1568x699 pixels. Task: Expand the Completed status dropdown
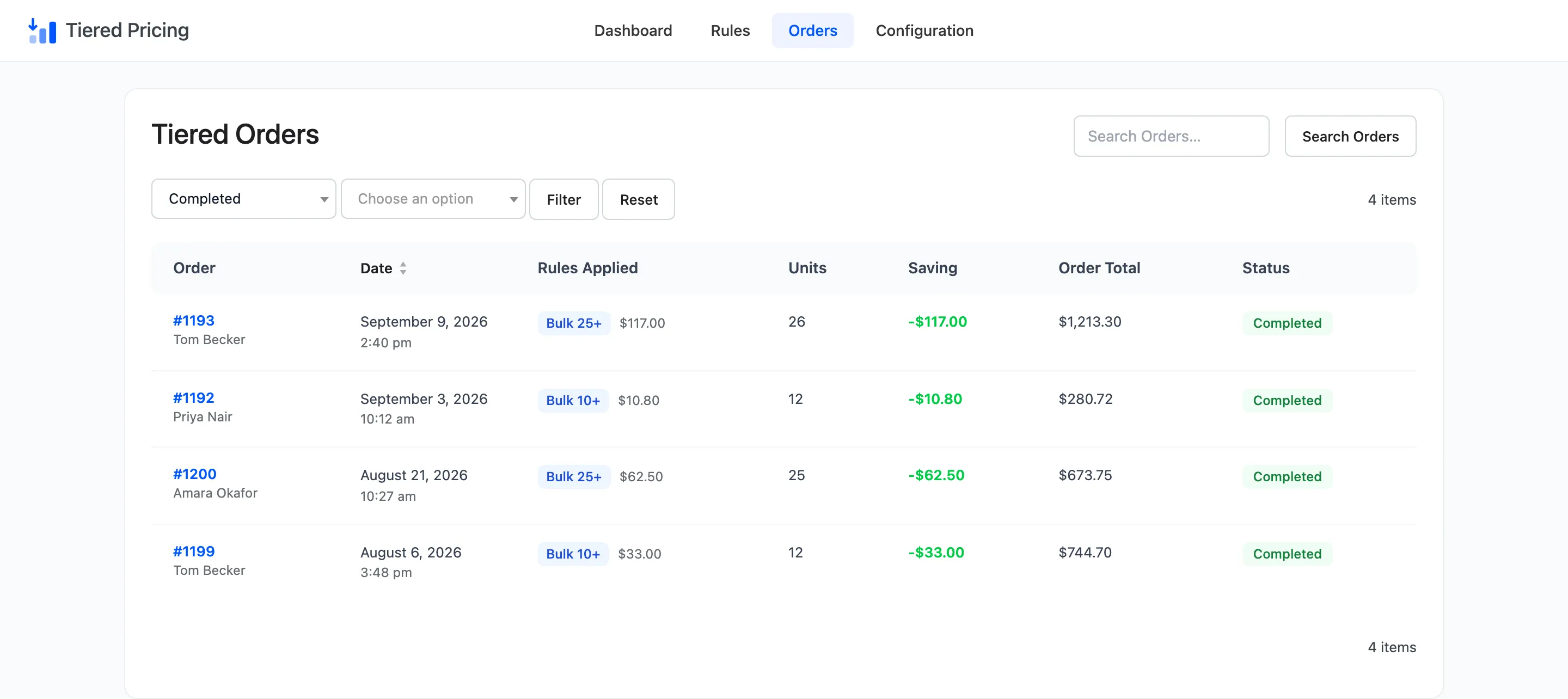pos(243,199)
